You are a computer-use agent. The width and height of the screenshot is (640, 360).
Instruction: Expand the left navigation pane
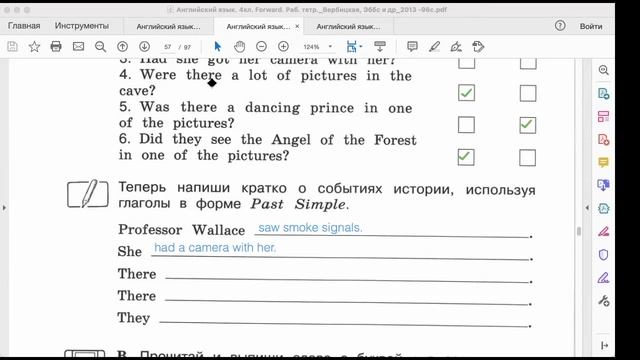pyautogui.click(x=4, y=208)
